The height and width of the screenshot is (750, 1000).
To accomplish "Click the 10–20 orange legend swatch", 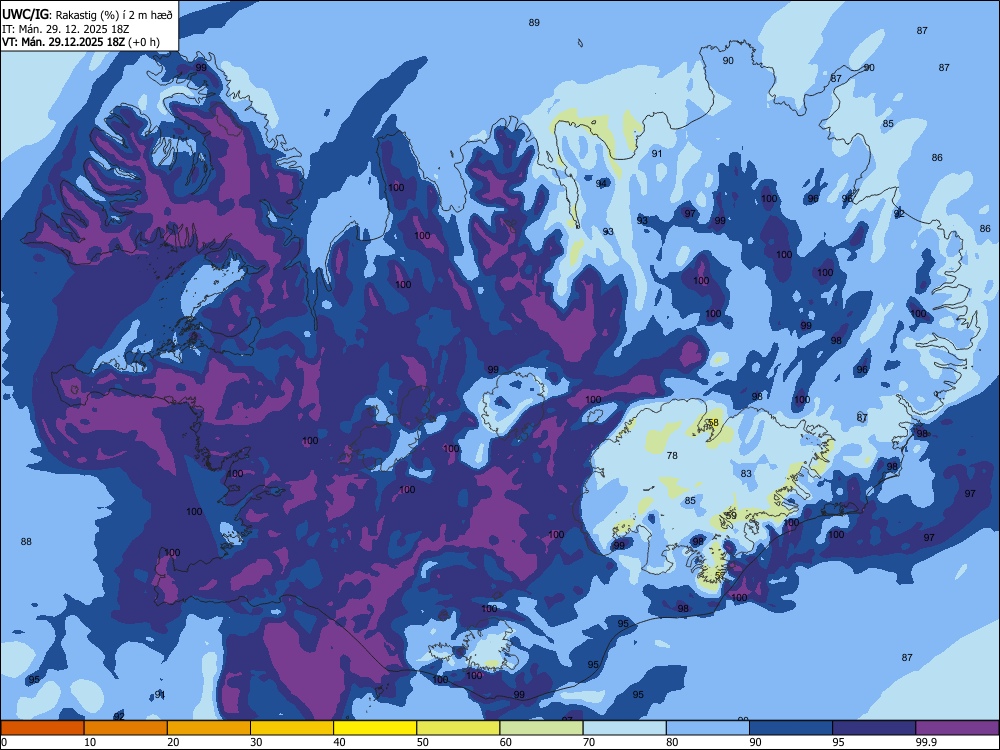I will (126, 728).
